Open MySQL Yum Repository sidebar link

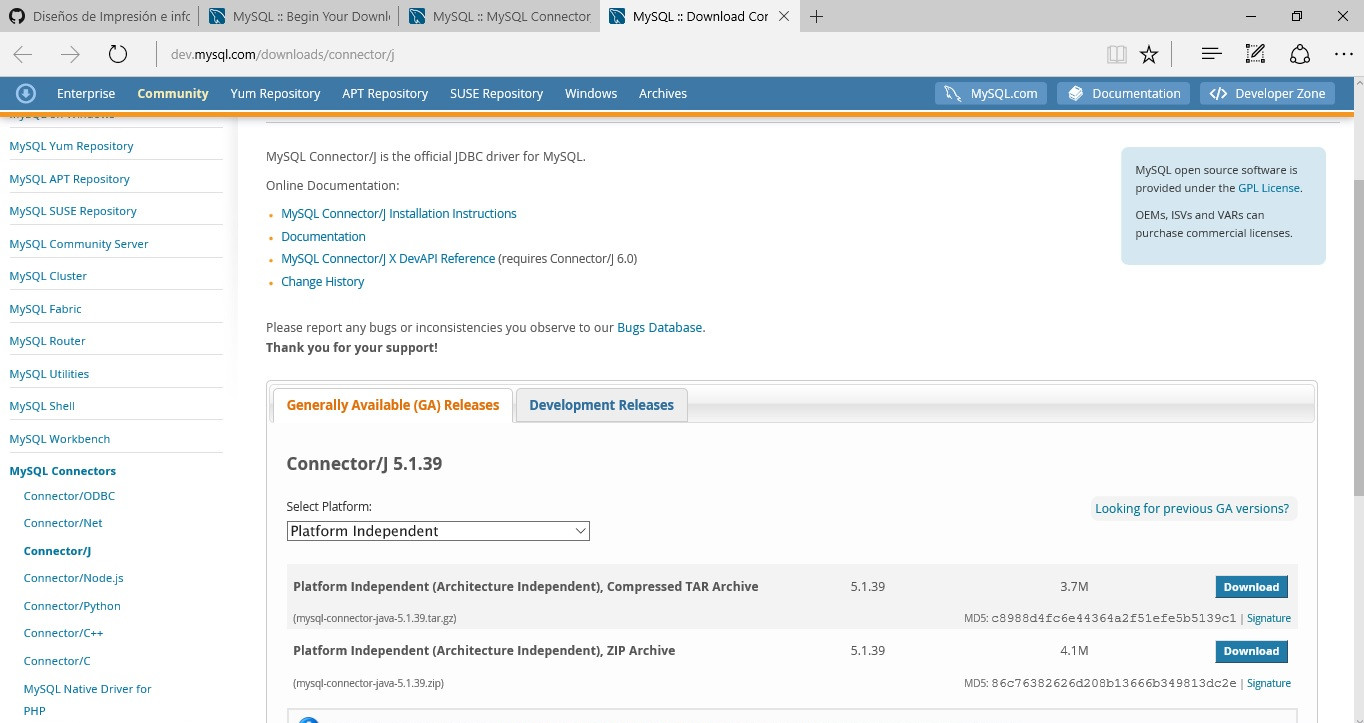(x=71, y=146)
